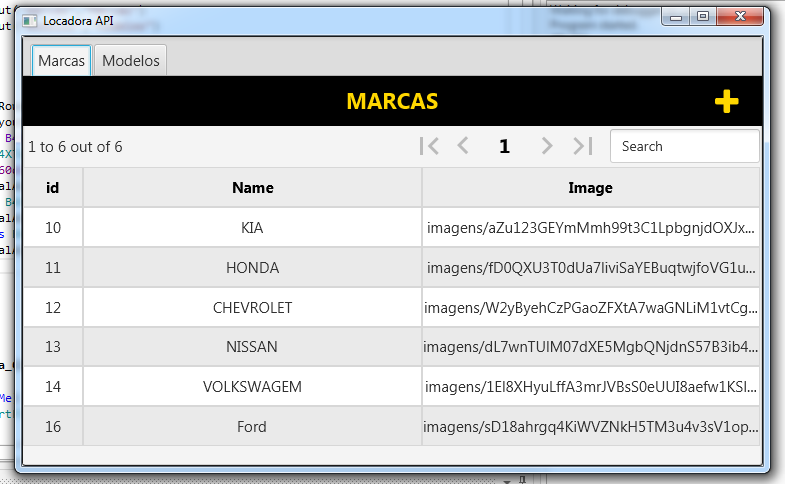The height and width of the screenshot is (484, 785).
Task: Click the yellow plus add-brand icon
Action: [726, 102]
